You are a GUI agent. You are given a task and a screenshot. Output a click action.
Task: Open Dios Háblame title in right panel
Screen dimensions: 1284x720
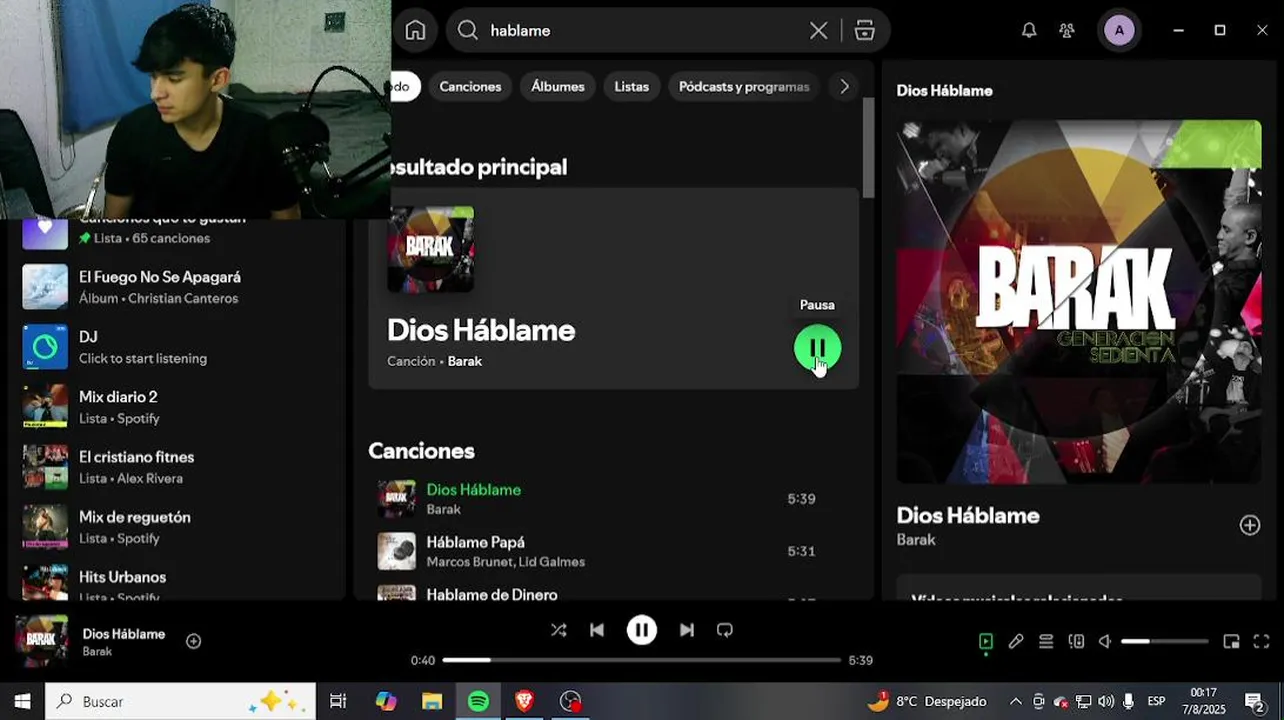pos(968,515)
